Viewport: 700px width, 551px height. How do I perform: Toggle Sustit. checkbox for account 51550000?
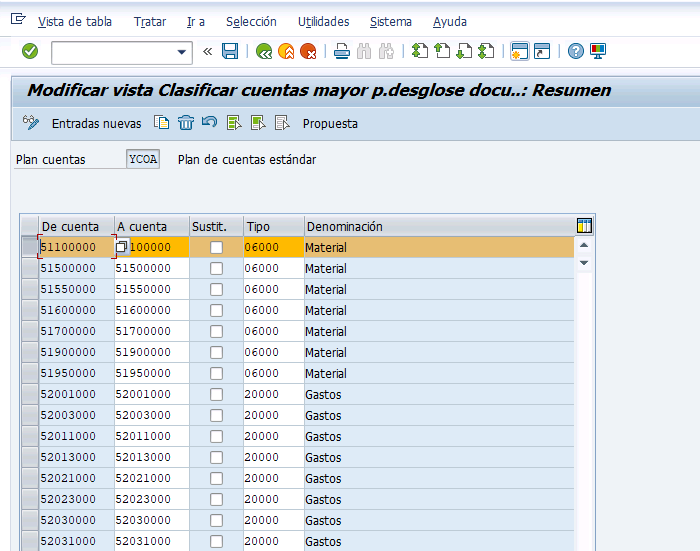[x=217, y=289]
